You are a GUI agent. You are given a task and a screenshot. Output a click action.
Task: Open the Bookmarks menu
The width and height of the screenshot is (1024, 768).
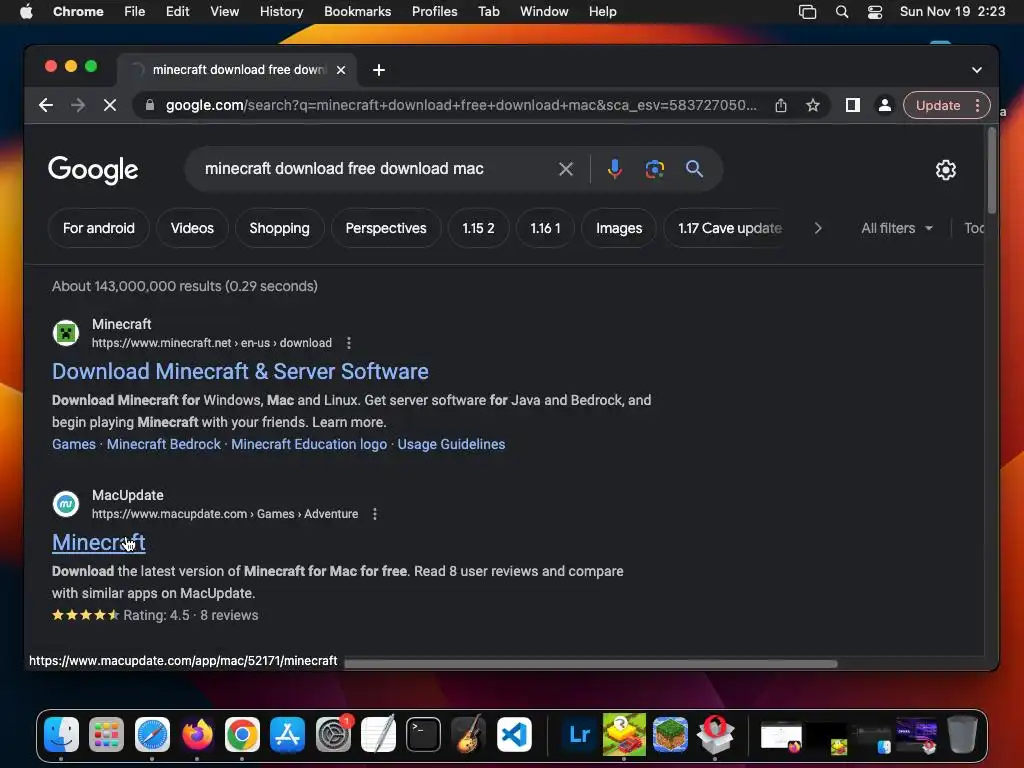coord(357,12)
